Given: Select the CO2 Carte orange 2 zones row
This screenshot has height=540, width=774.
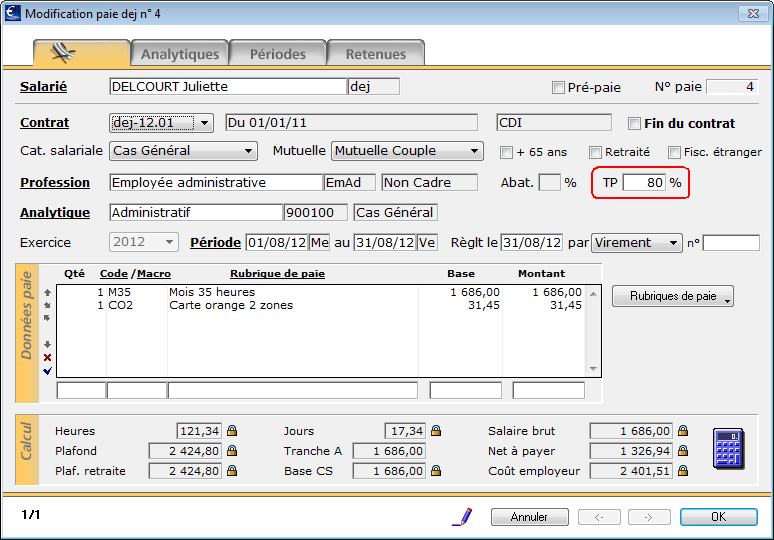Looking at the screenshot, I should 321,305.
